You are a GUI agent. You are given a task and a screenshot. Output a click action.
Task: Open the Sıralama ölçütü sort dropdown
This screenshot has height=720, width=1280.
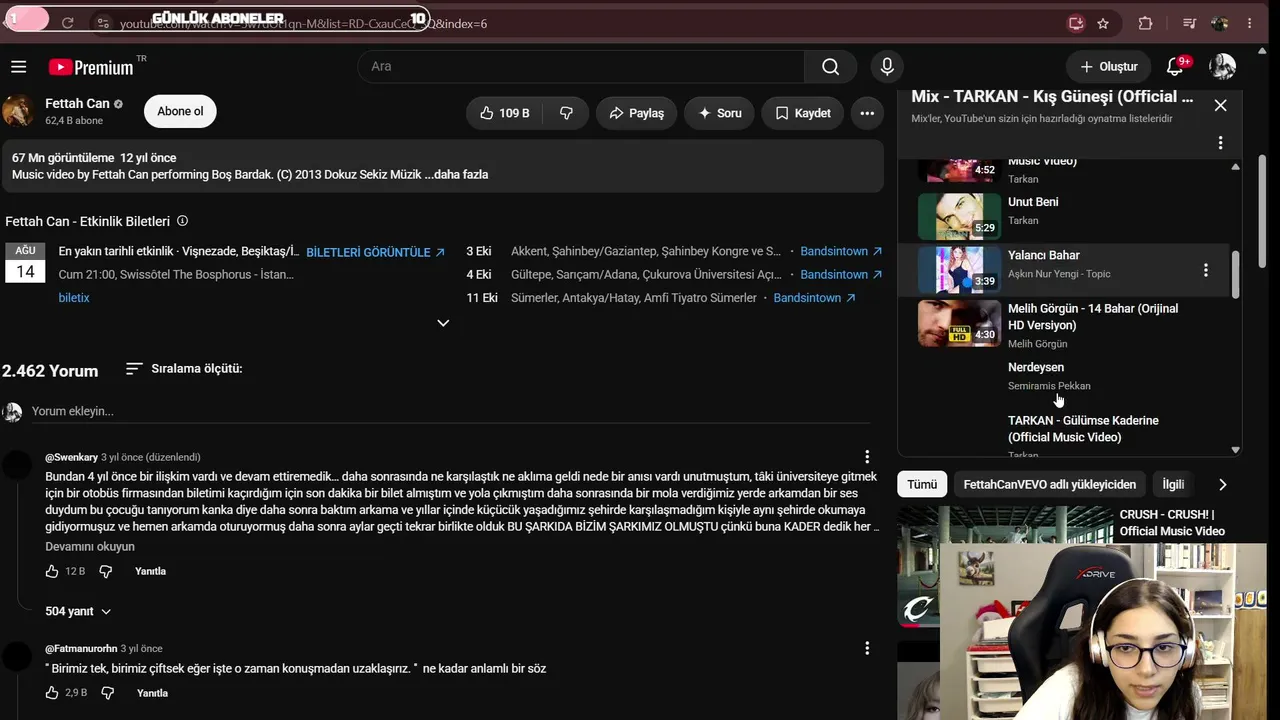point(184,369)
